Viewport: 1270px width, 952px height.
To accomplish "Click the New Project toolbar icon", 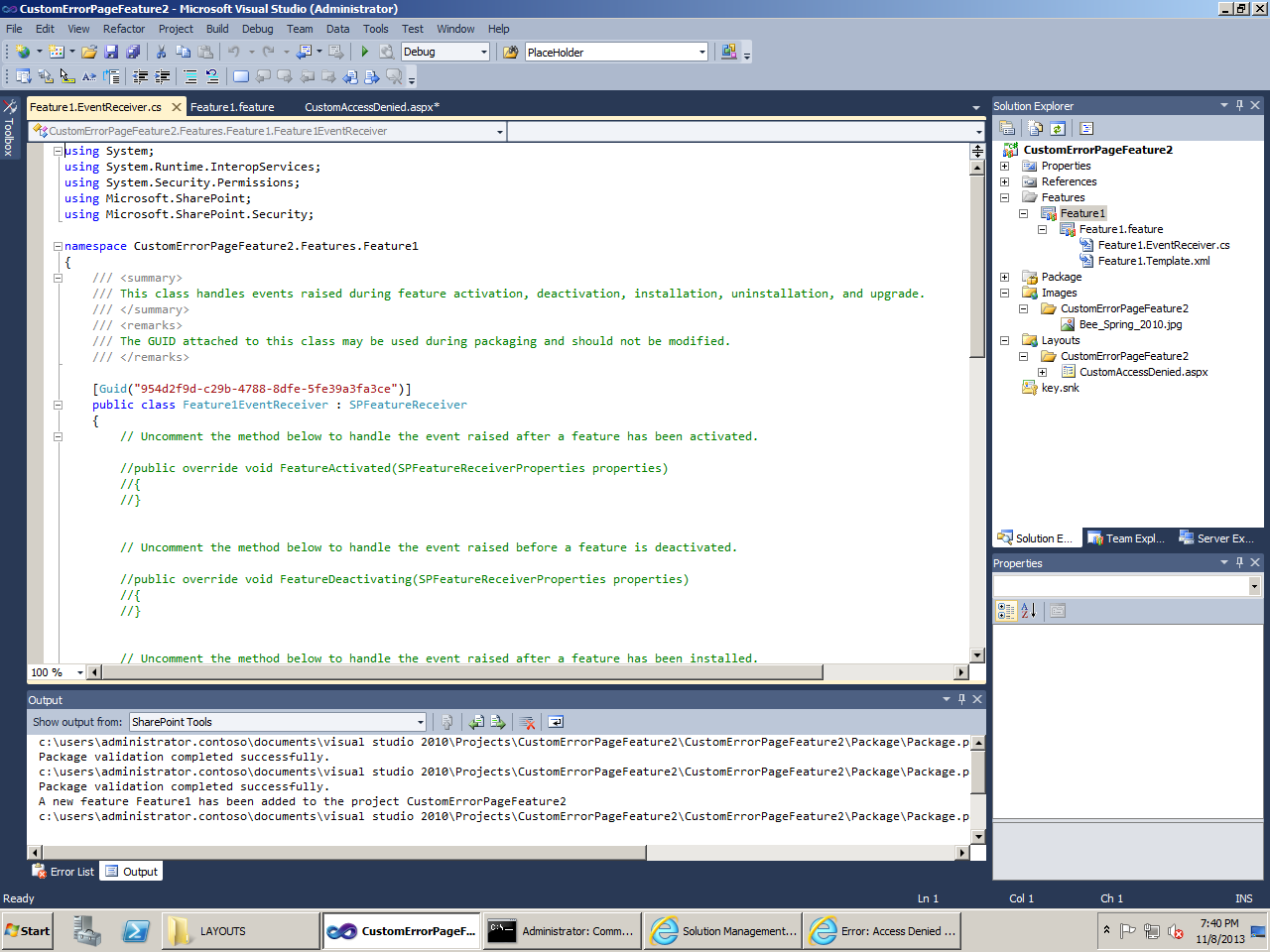I will [x=23, y=52].
